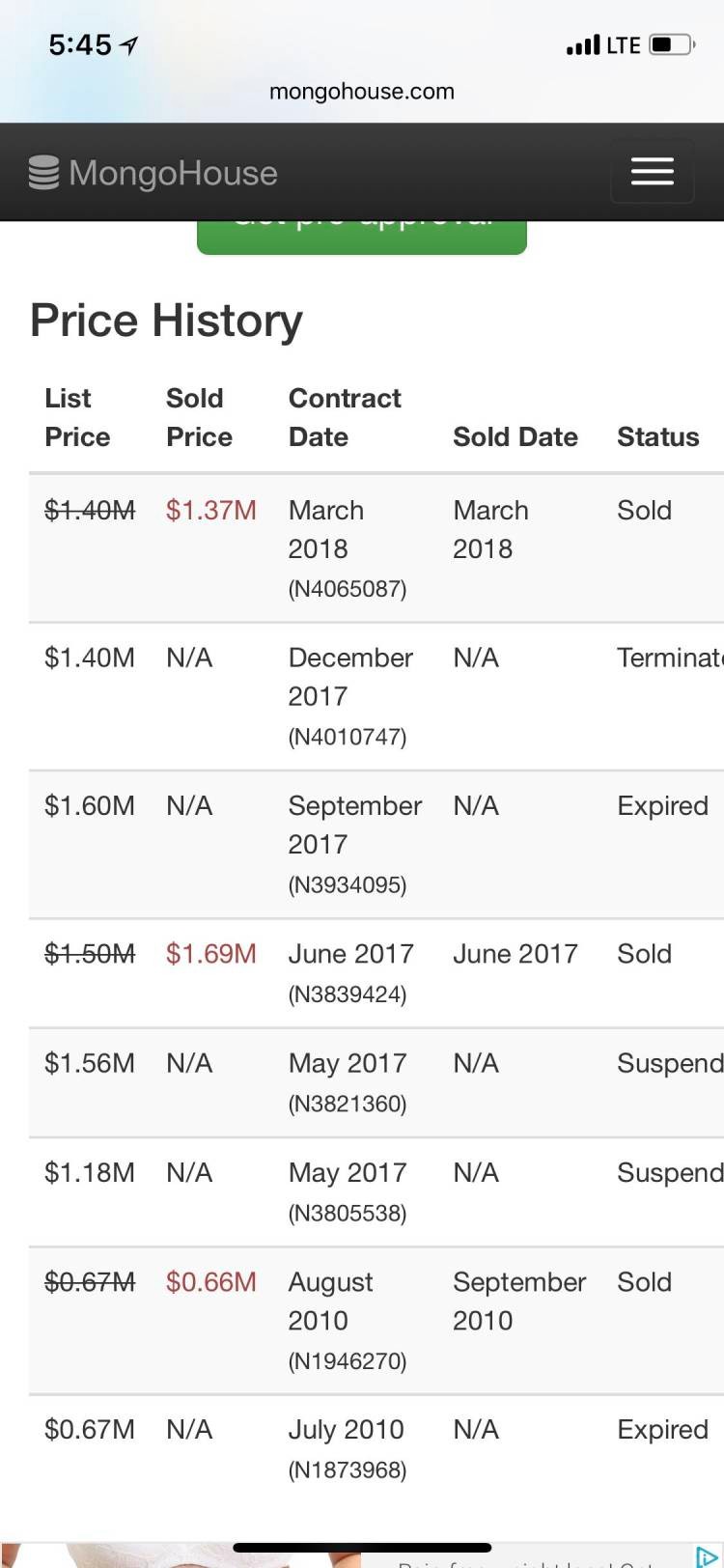The width and height of the screenshot is (724, 1568).
Task: Tap the battery indicator in status bar
Action: coord(672,45)
